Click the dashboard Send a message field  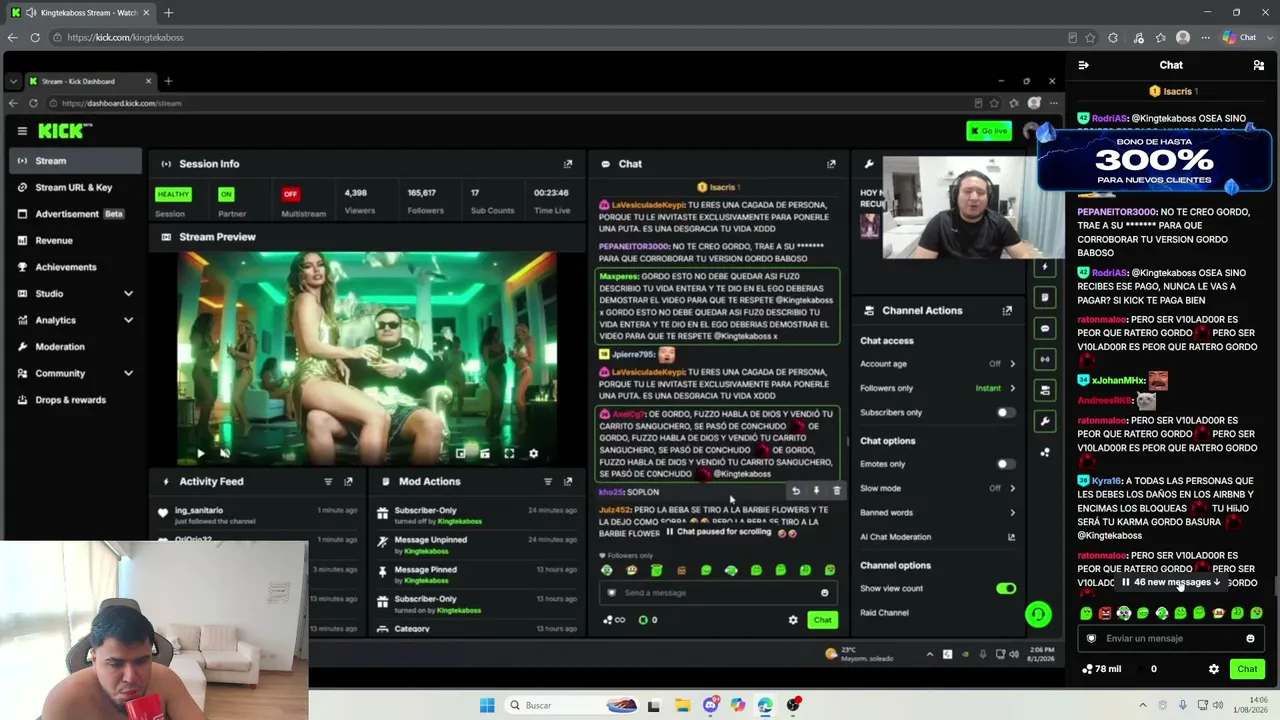pos(717,593)
